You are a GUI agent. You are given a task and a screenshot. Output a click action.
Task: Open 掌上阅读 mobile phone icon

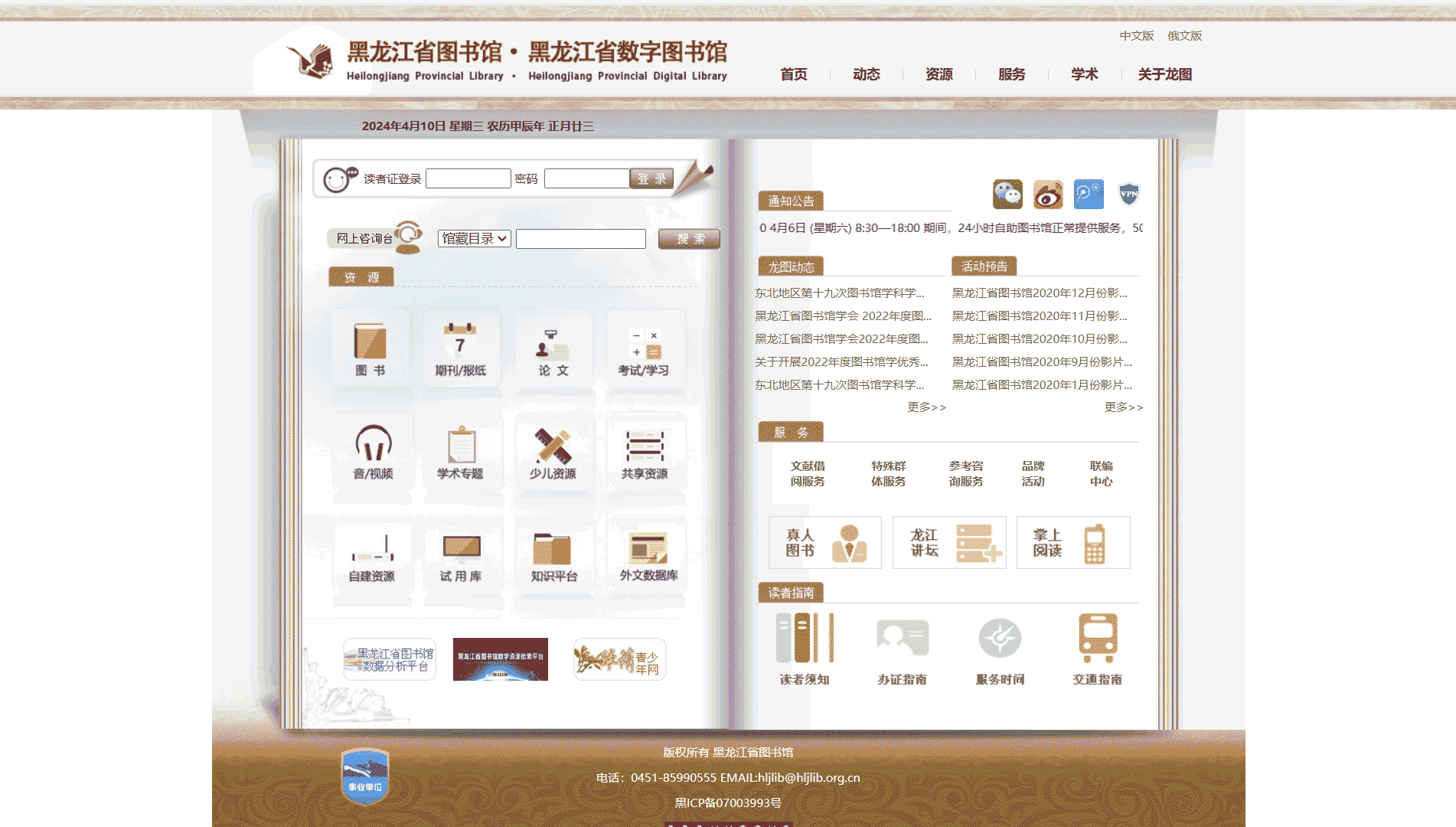(1073, 543)
